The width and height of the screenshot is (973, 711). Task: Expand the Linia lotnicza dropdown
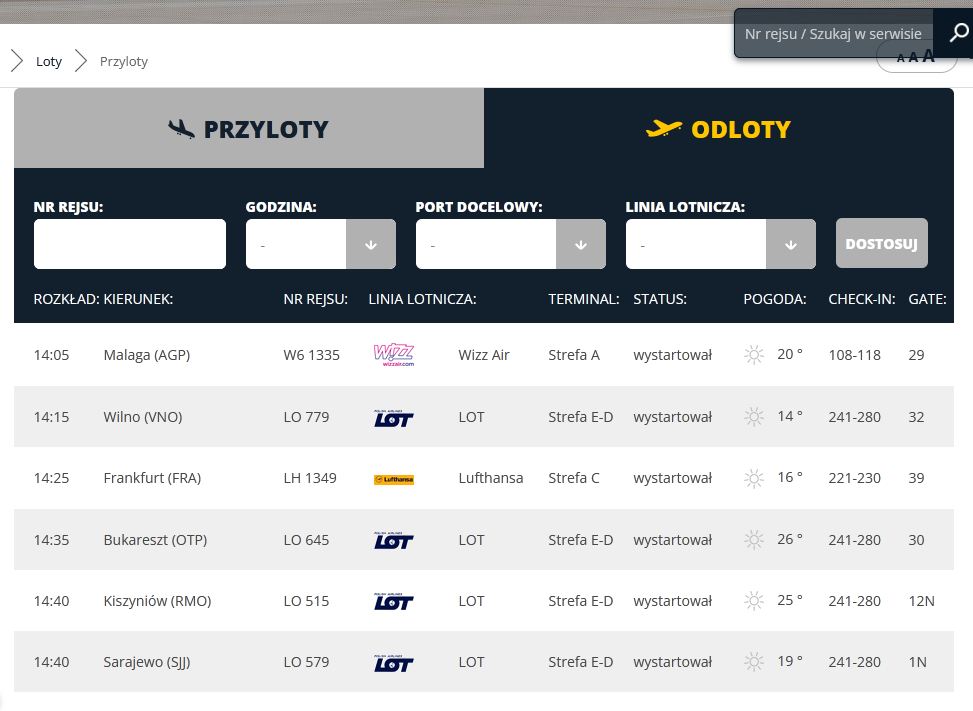coord(790,244)
